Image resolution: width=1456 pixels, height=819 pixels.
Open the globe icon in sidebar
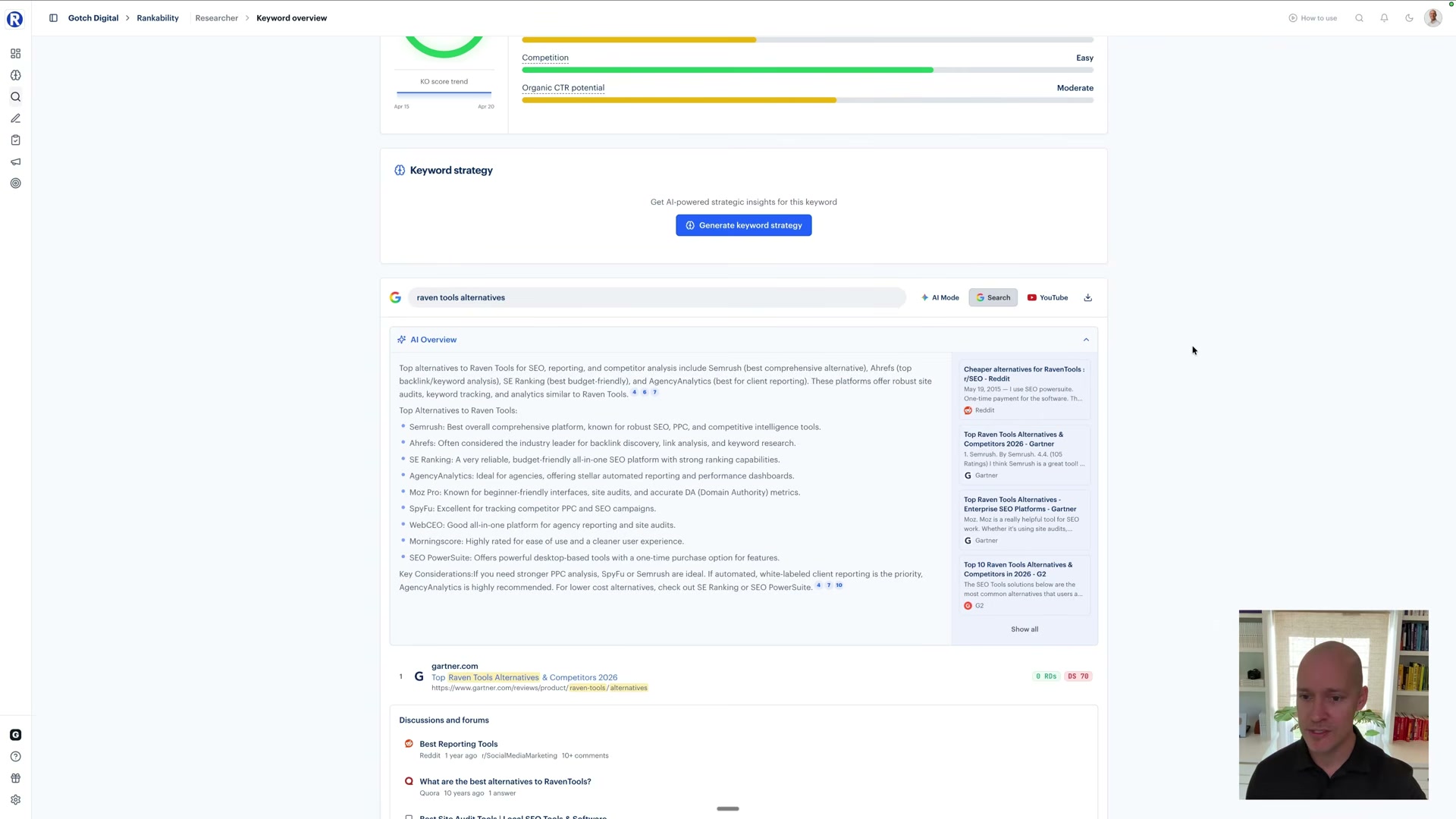(15, 75)
